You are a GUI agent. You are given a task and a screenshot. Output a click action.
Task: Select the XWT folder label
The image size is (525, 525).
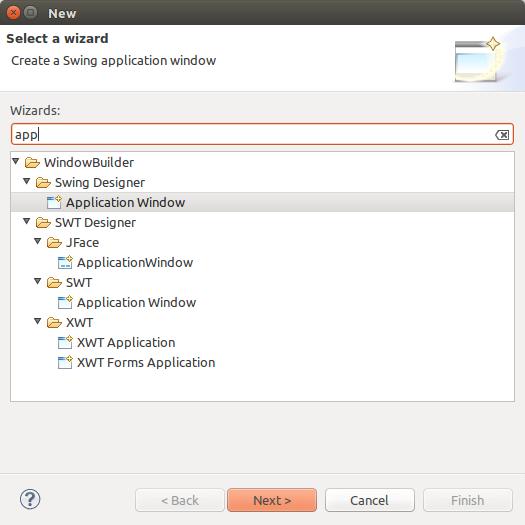pos(79,323)
